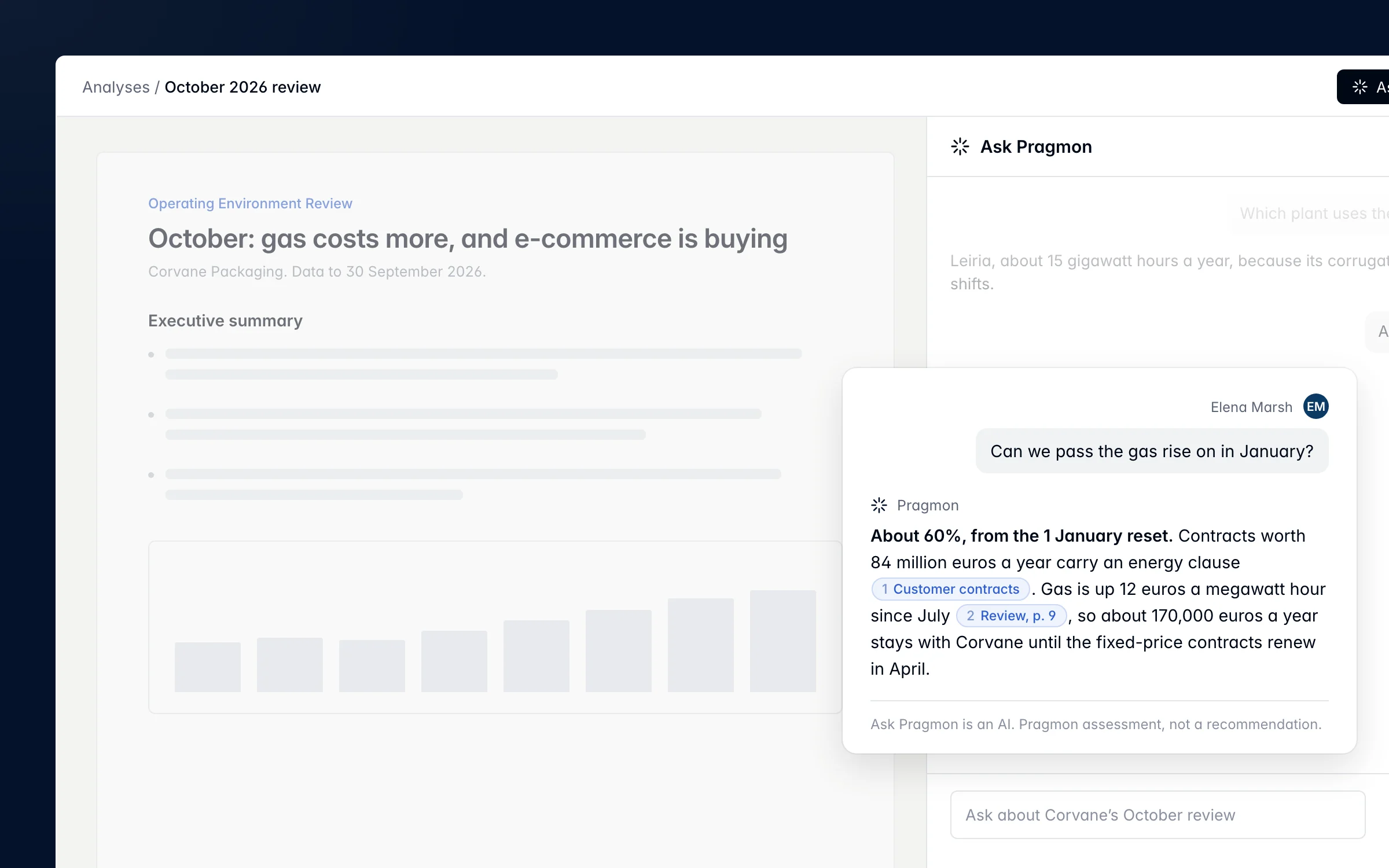Screen dimensions: 1389x868
Task: Click the Elena Marsh name label
Action: [1251, 407]
